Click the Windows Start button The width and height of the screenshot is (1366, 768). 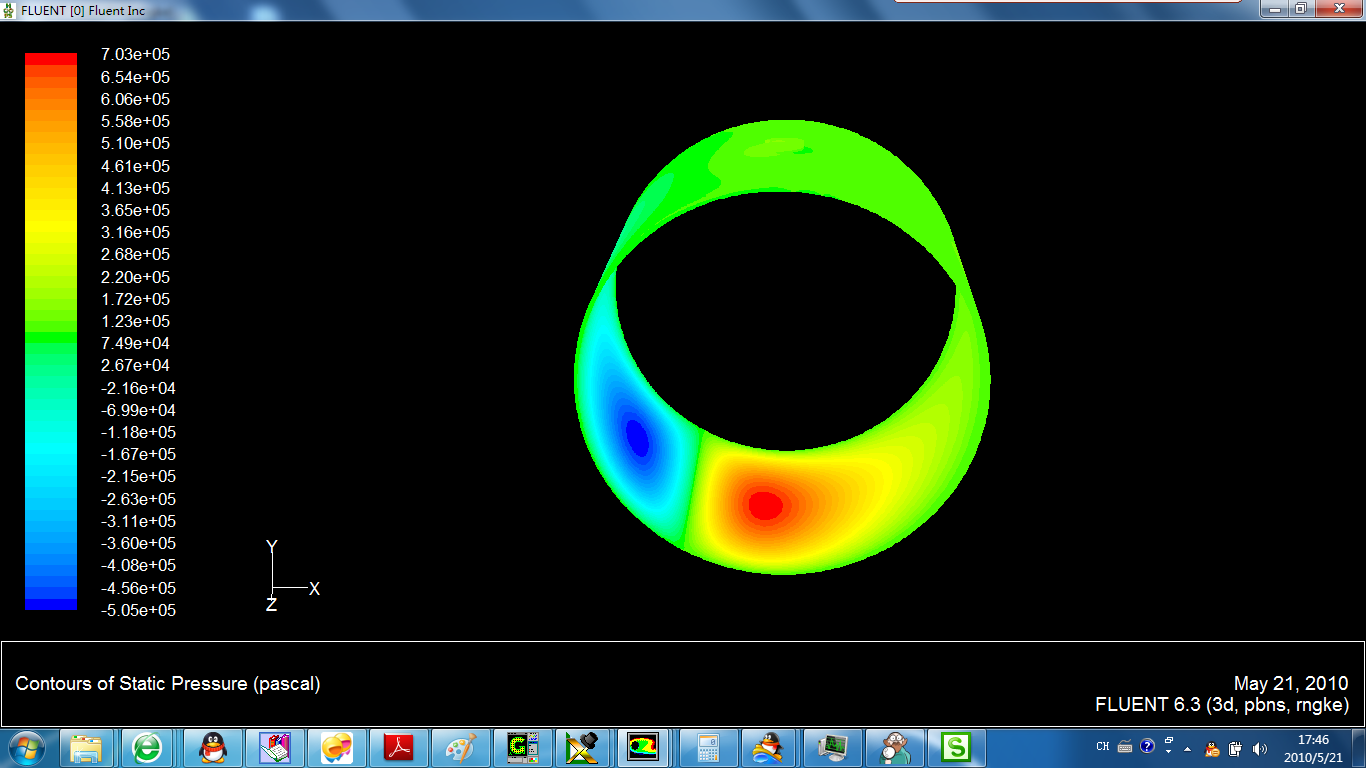27,747
